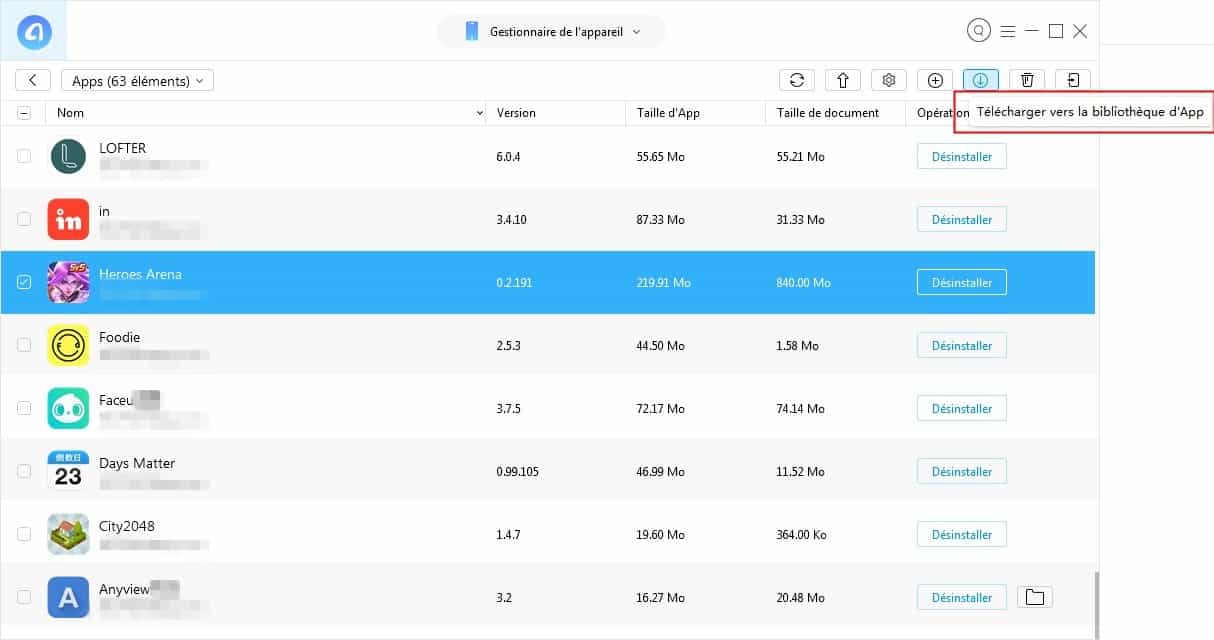This screenshot has height=640, width=1214.
Task: Uncheck the Heroes Arena checkbox
Action: 24,283
